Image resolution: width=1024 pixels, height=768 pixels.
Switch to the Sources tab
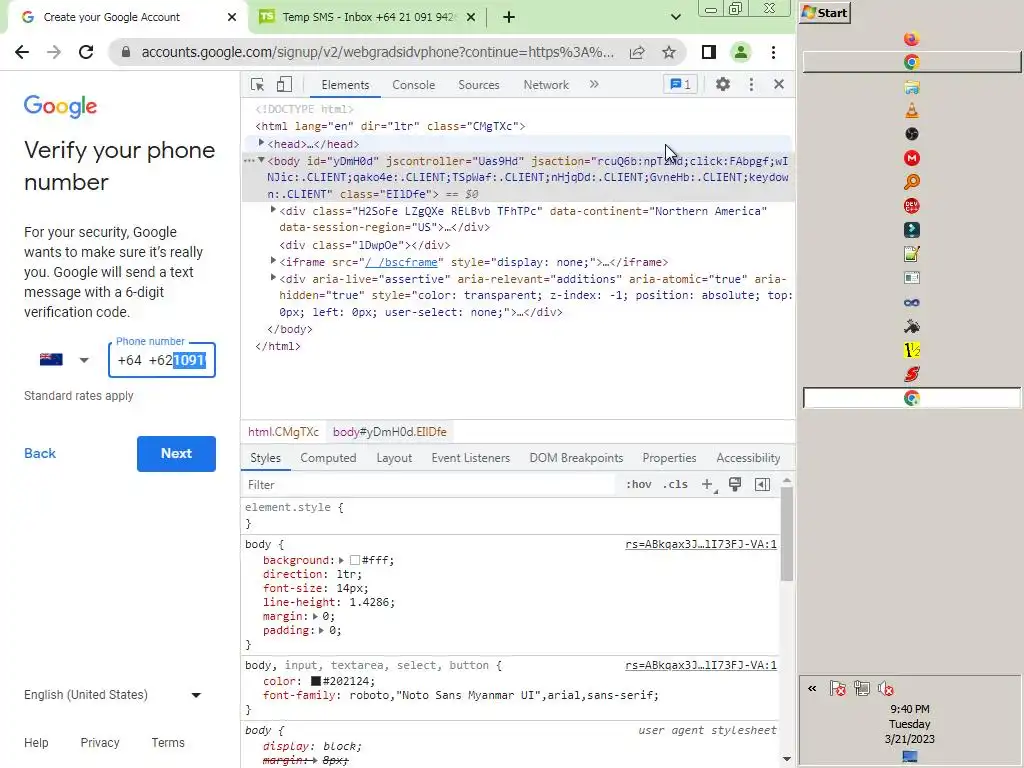click(479, 85)
